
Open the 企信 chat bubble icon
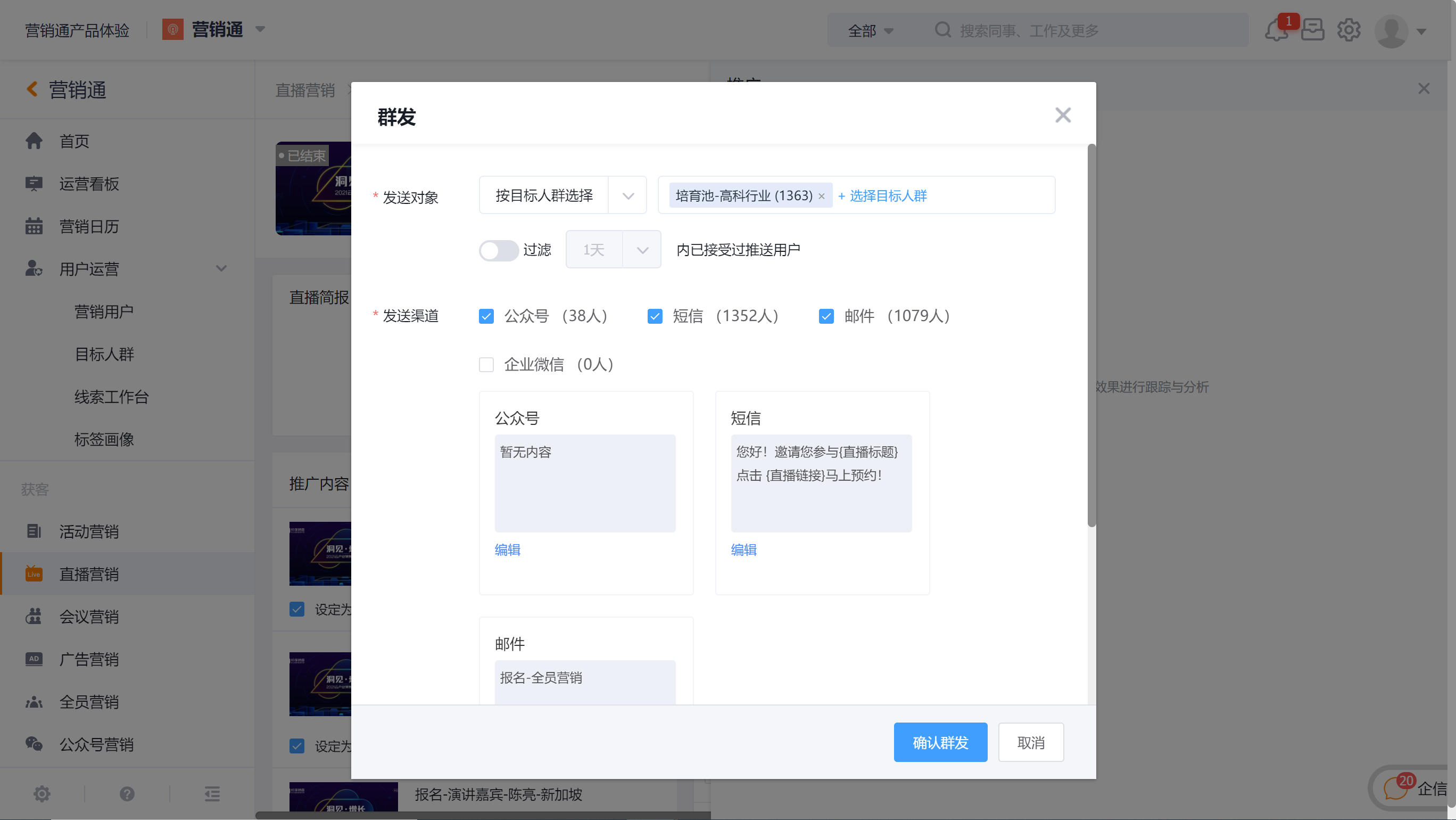[1395, 789]
